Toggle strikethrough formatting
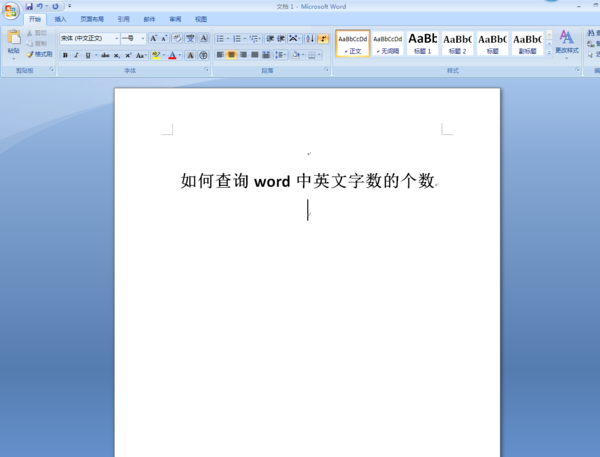The height and width of the screenshot is (457, 600). pos(105,55)
